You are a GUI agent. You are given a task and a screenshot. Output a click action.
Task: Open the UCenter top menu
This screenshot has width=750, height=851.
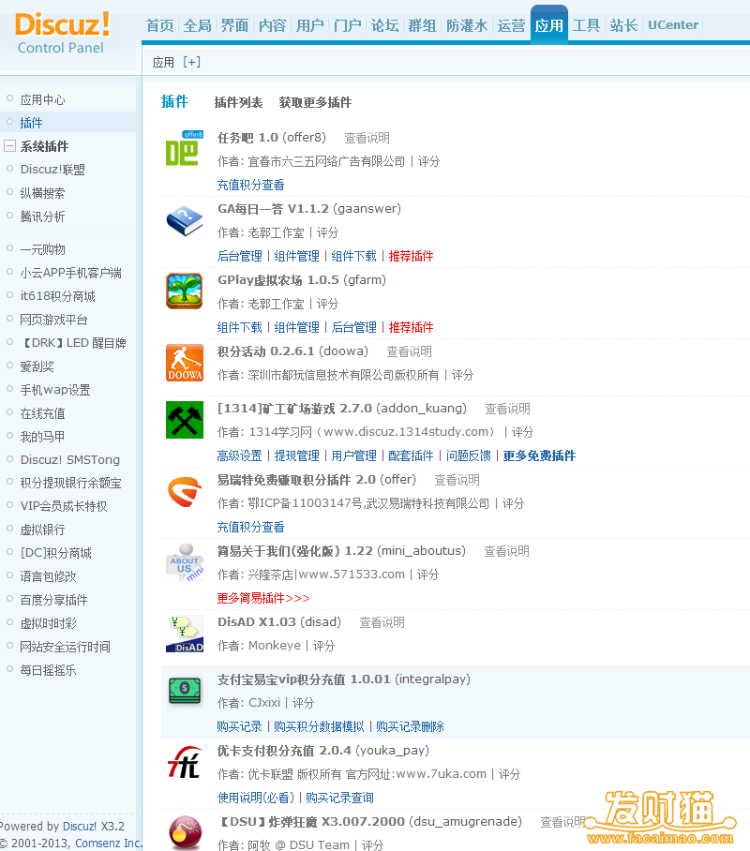(673, 25)
